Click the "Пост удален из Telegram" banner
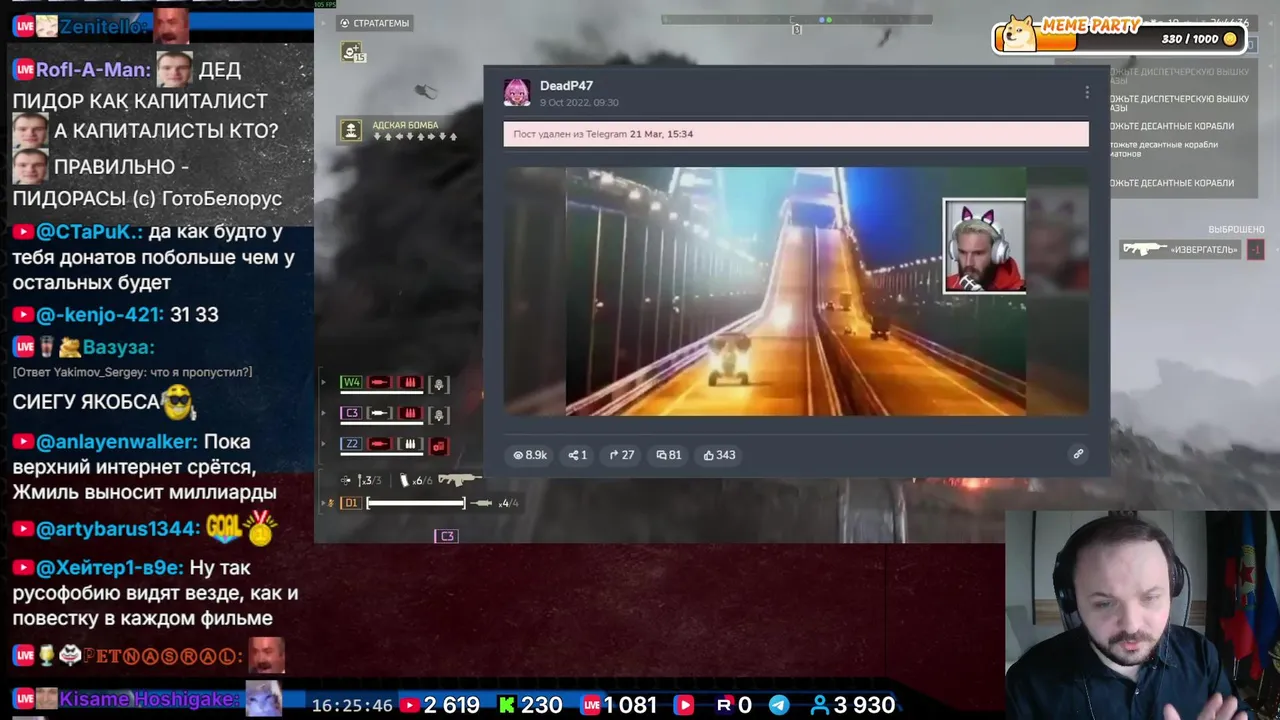The image size is (1280, 720). click(796, 134)
